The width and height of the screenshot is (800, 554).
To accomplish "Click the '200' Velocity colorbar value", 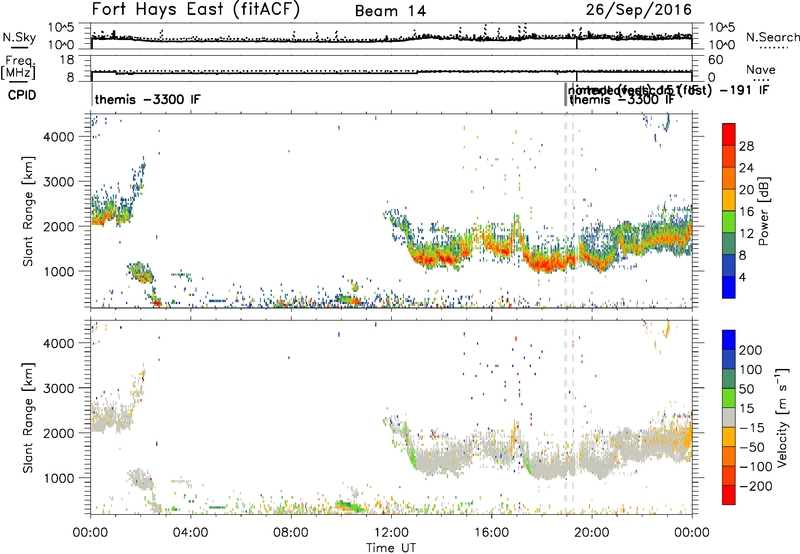I will point(751,350).
